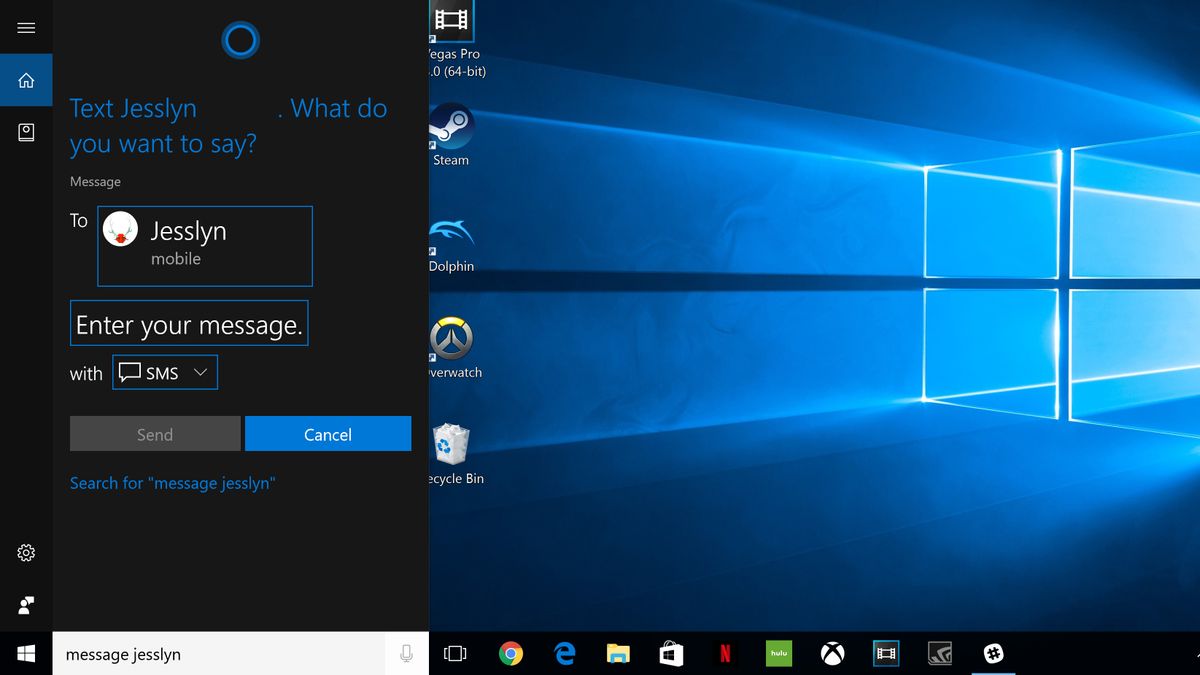Select the Jesslyn mobile contact card
The image size is (1200, 675).
click(x=204, y=245)
